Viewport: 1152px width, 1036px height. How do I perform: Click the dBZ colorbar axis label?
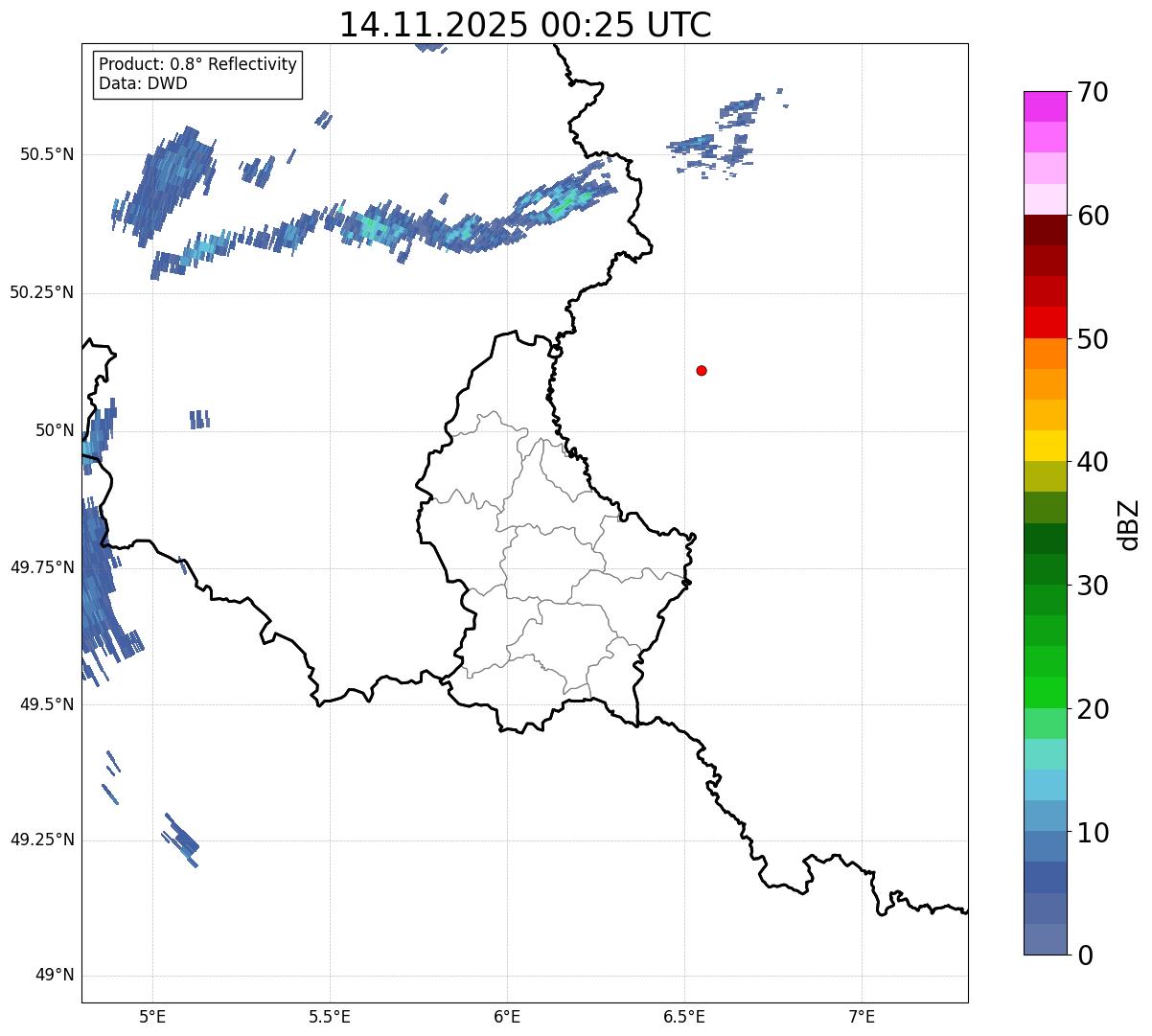click(x=1129, y=523)
